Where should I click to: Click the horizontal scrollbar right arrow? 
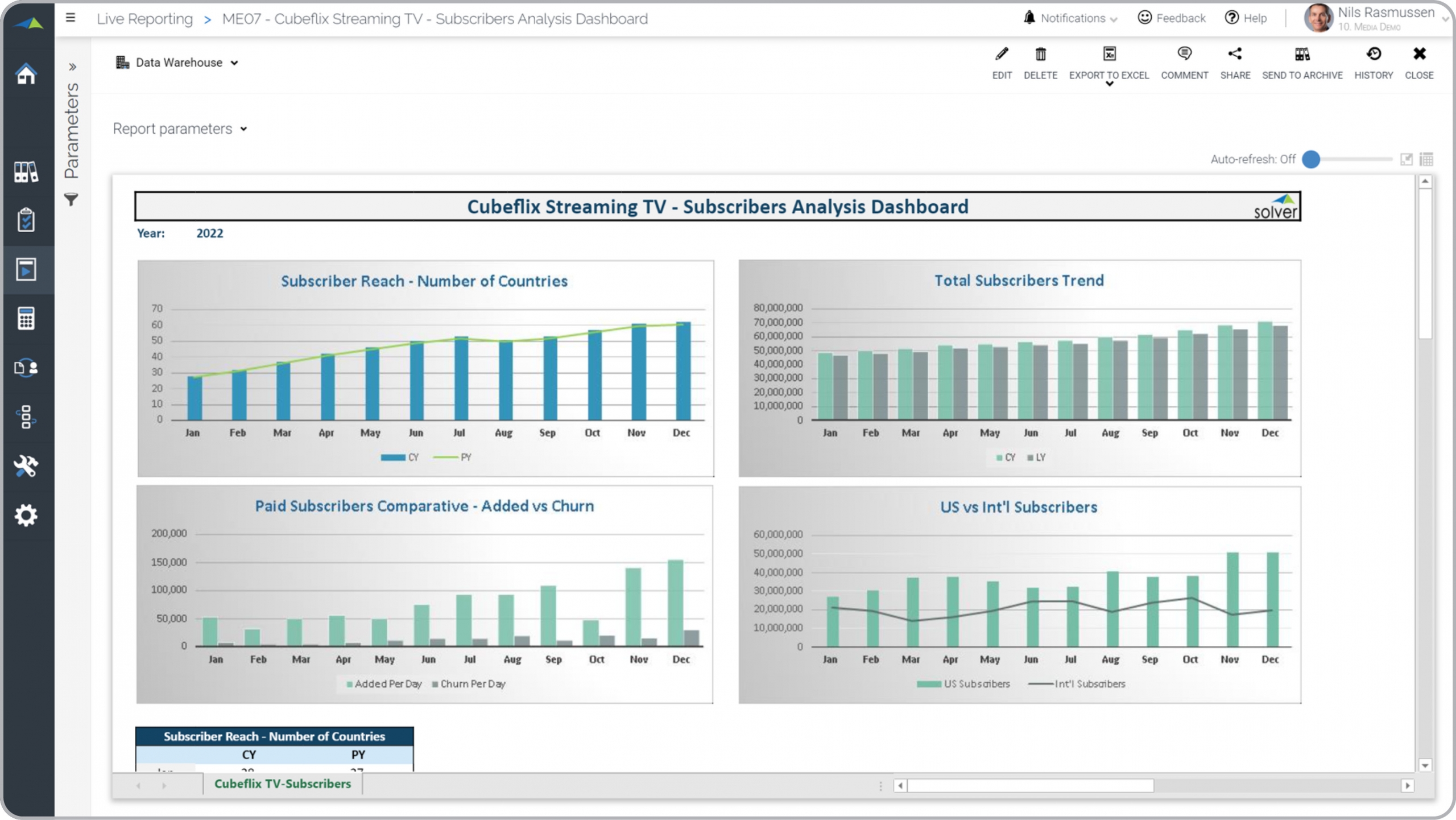(1407, 786)
